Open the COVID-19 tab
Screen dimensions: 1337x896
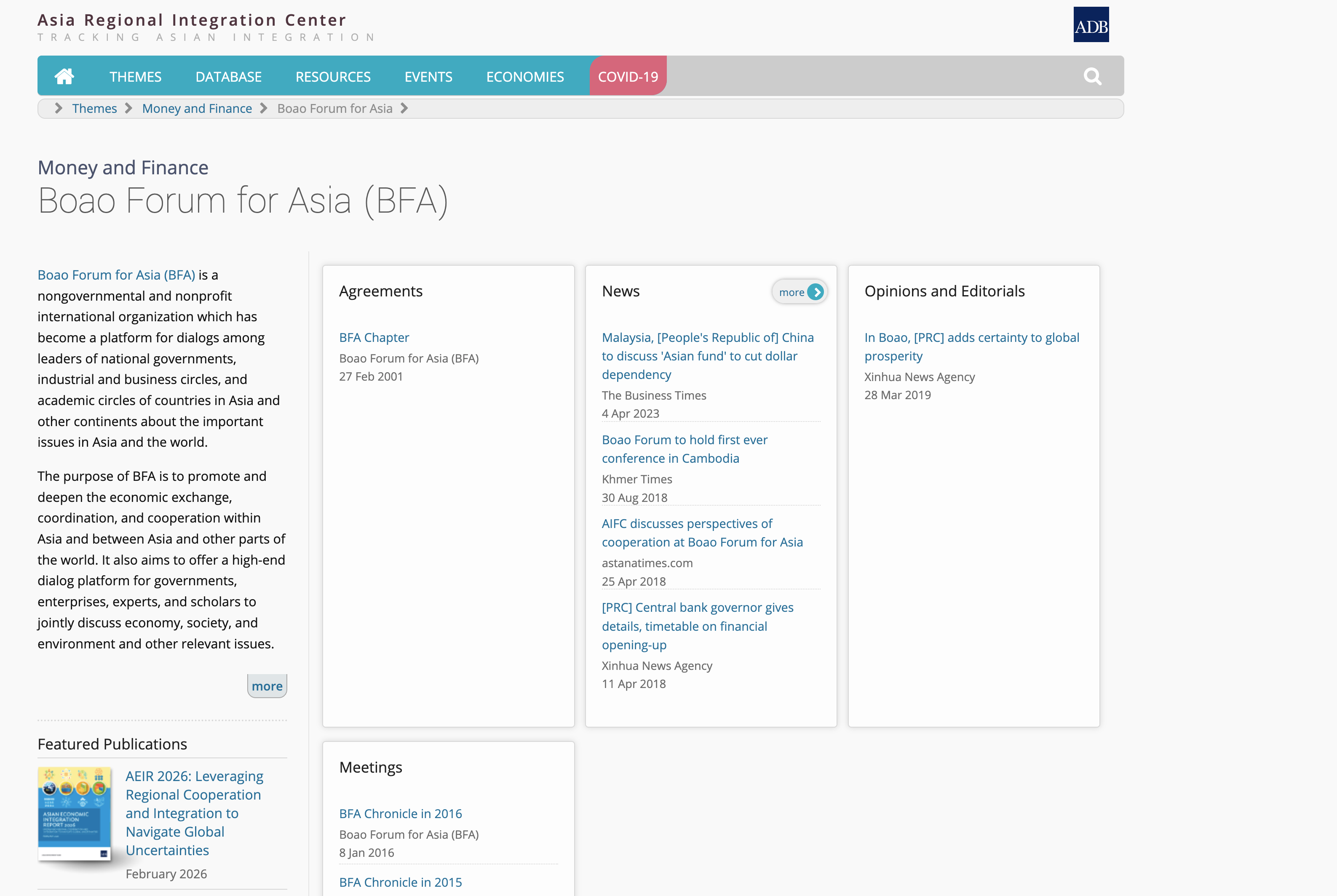coord(628,76)
